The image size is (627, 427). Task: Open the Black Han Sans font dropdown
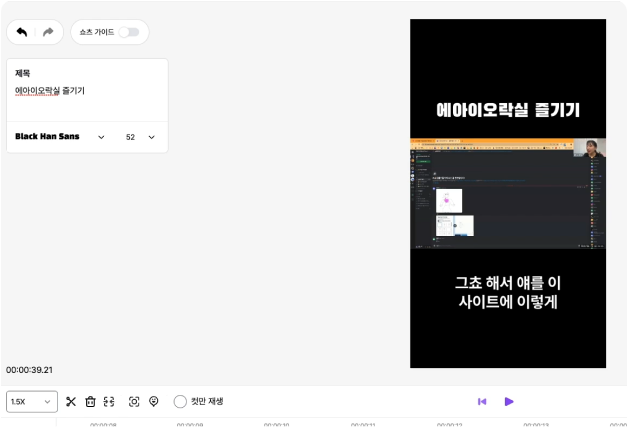click(x=60, y=137)
